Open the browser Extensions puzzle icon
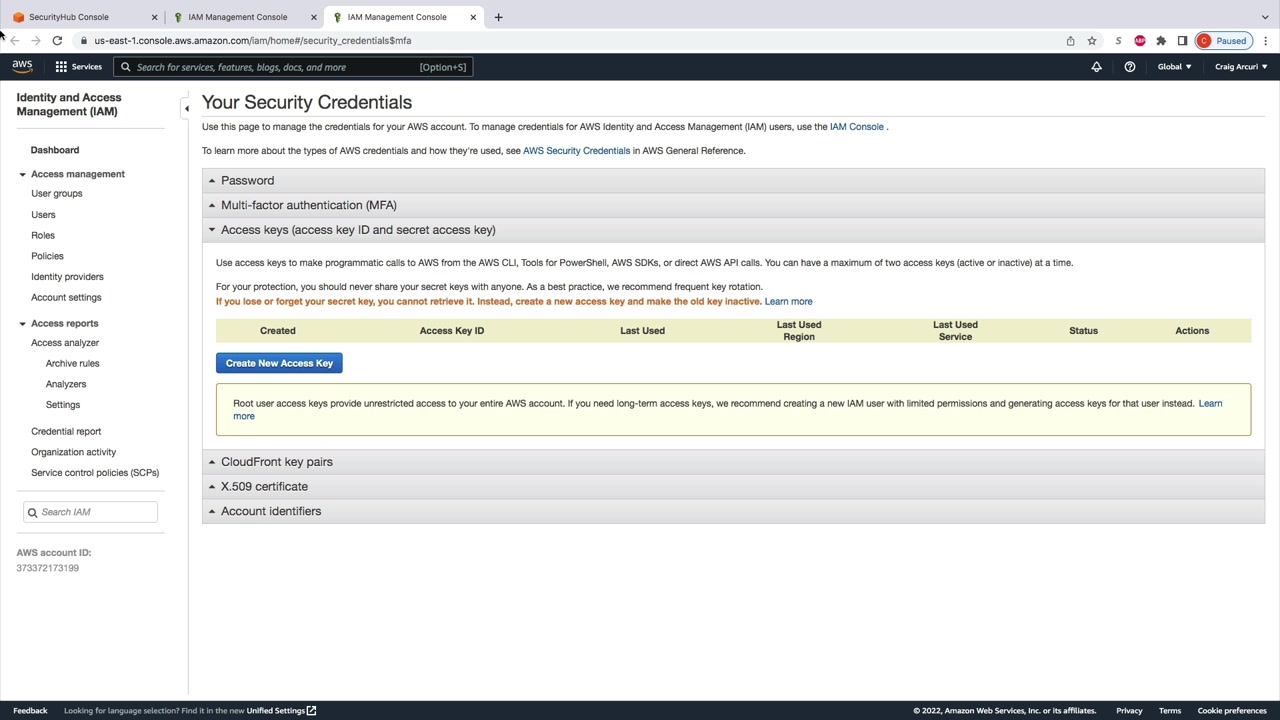 [x=1161, y=41]
